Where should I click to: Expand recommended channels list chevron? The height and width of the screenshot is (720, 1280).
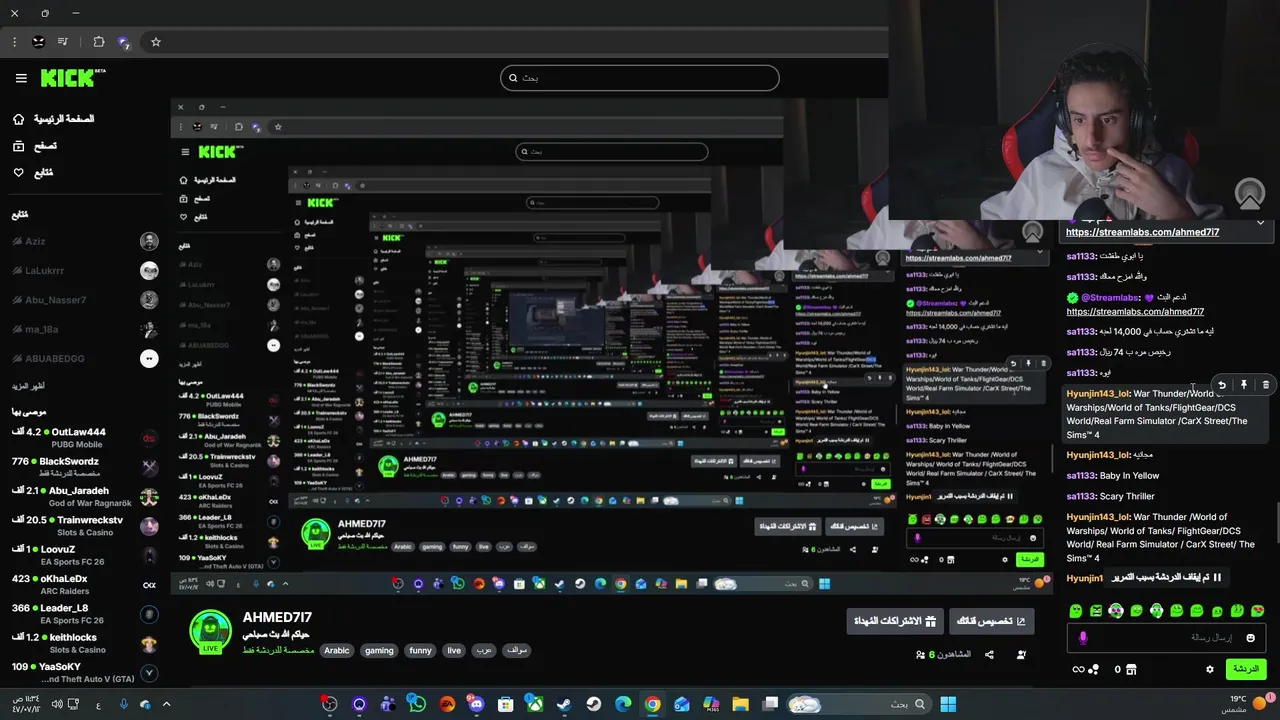(149, 673)
